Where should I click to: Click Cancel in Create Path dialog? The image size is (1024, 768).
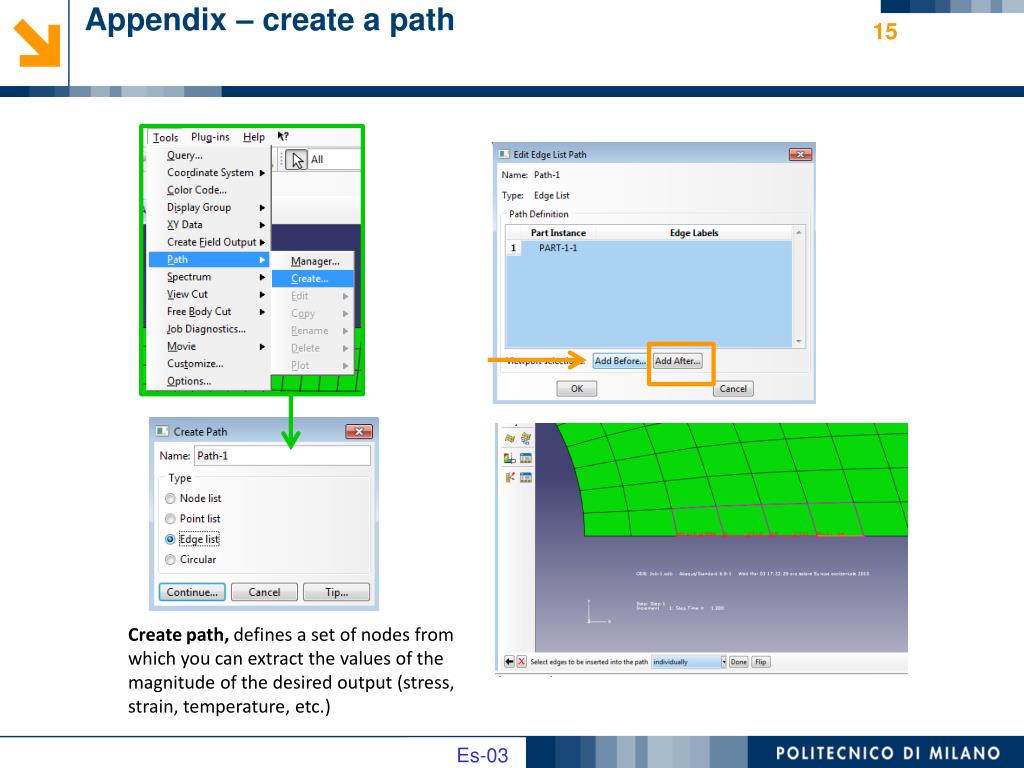coord(264,592)
